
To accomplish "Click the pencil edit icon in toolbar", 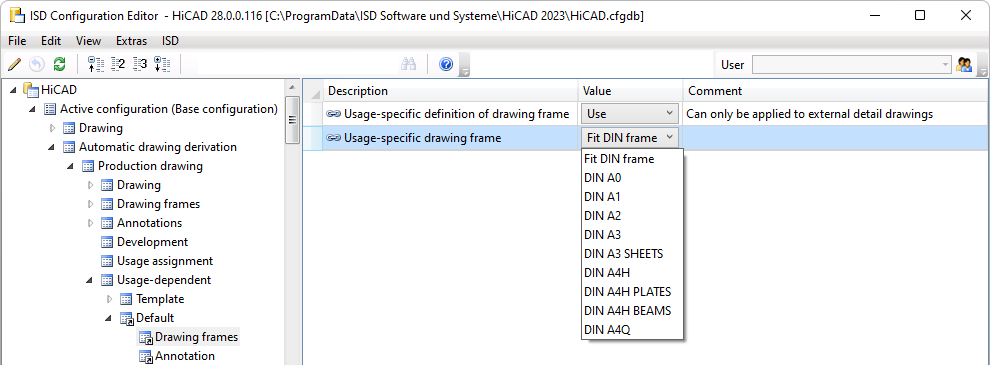I will [x=15, y=64].
